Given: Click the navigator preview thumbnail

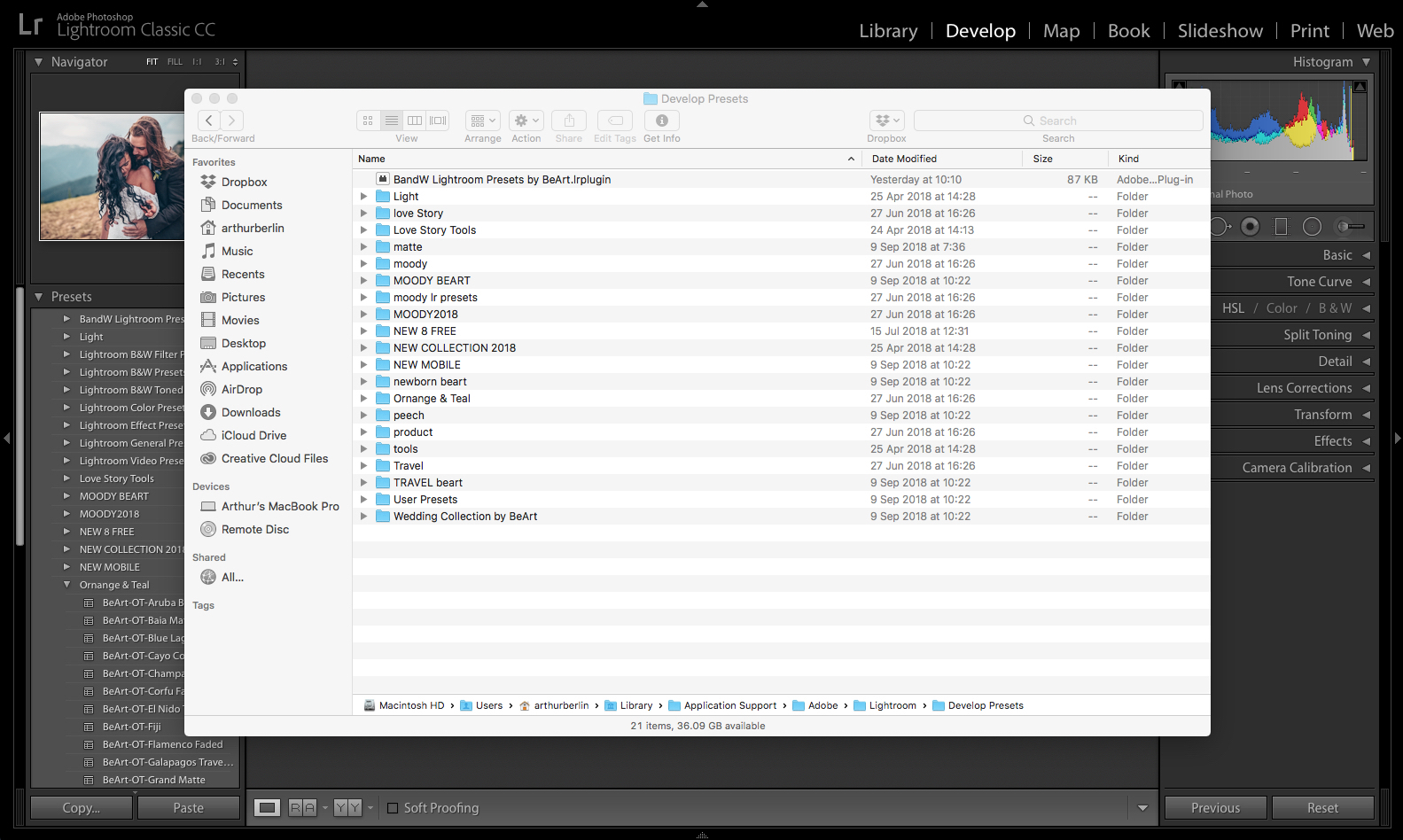Looking at the screenshot, I should [112, 176].
